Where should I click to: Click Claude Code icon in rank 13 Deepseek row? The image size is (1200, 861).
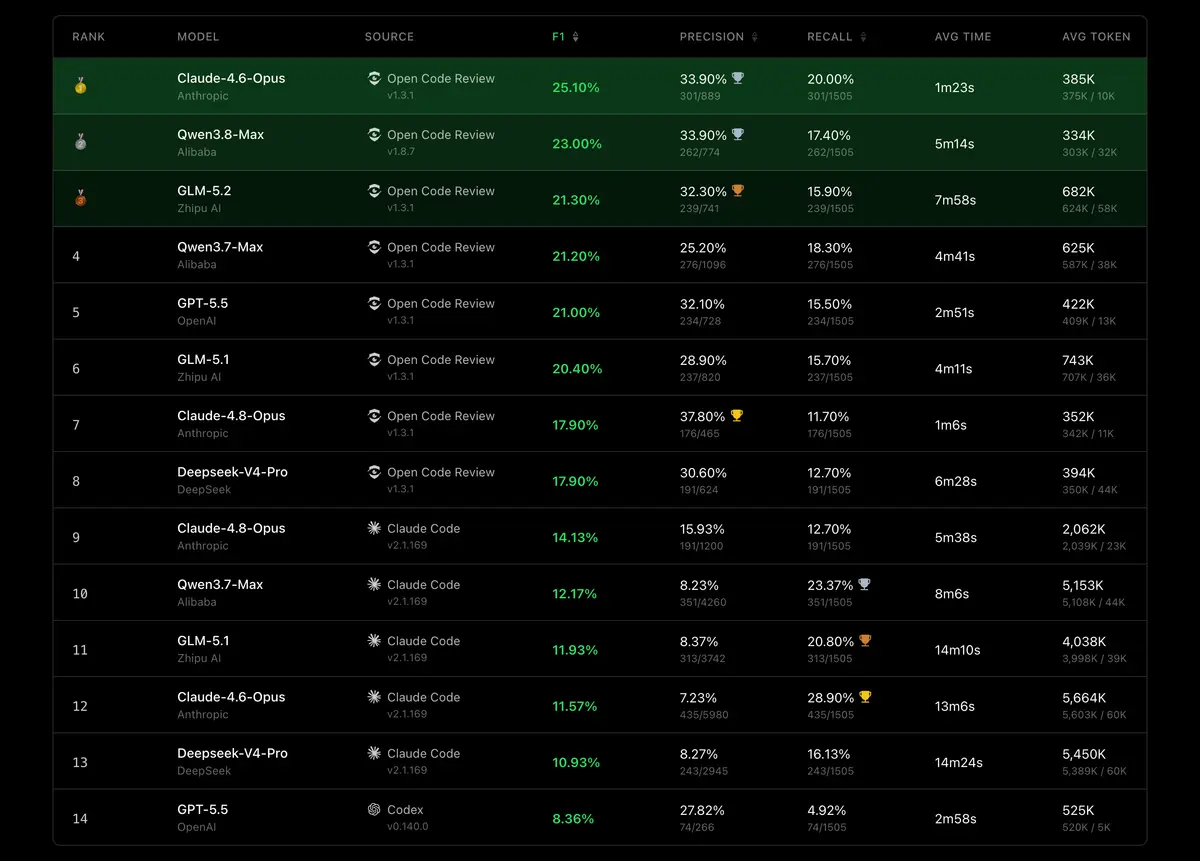point(374,753)
